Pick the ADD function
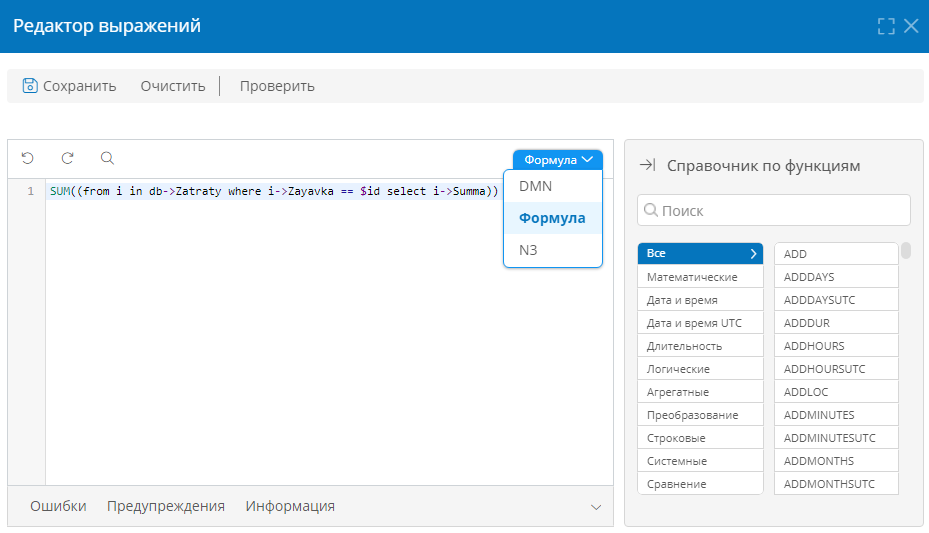Image resolution: width=929 pixels, height=533 pixels. (836, 253)
